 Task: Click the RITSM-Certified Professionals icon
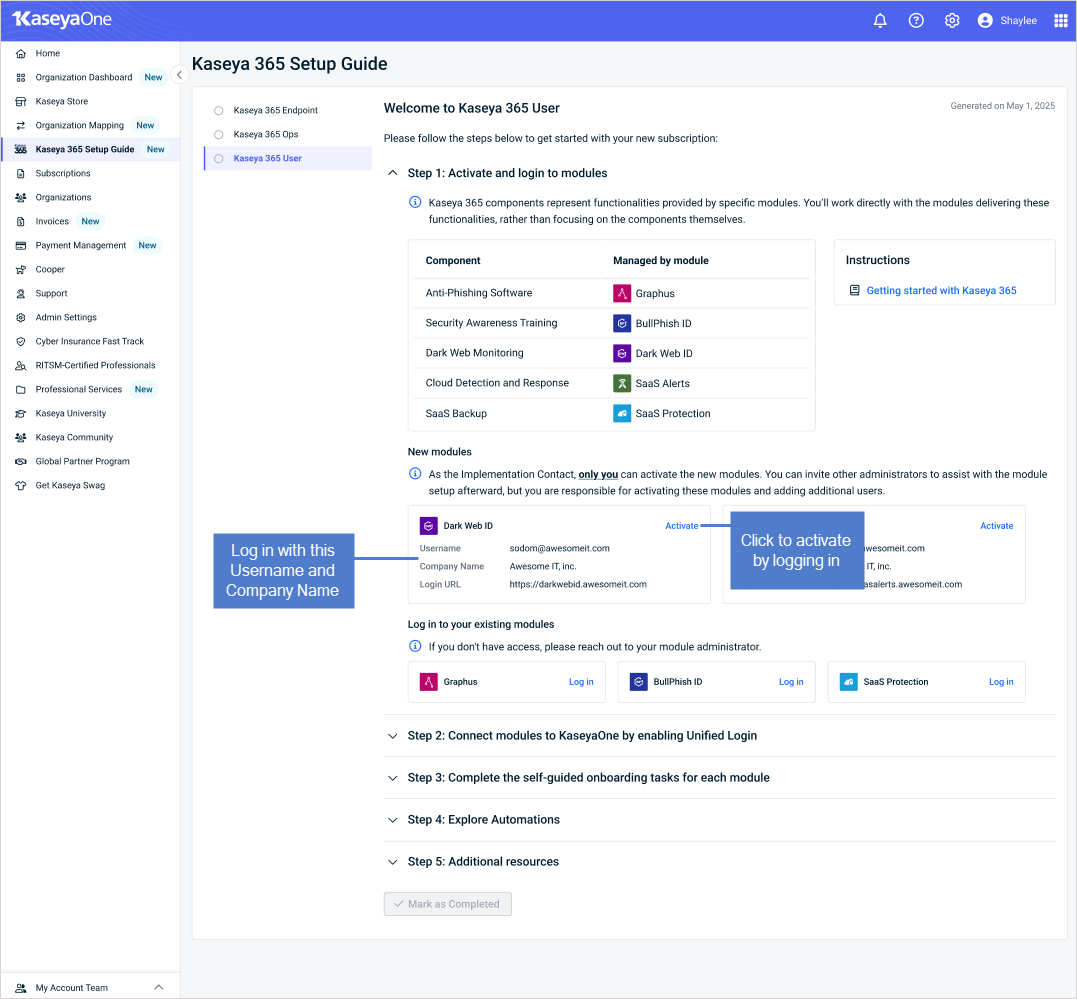21,366
